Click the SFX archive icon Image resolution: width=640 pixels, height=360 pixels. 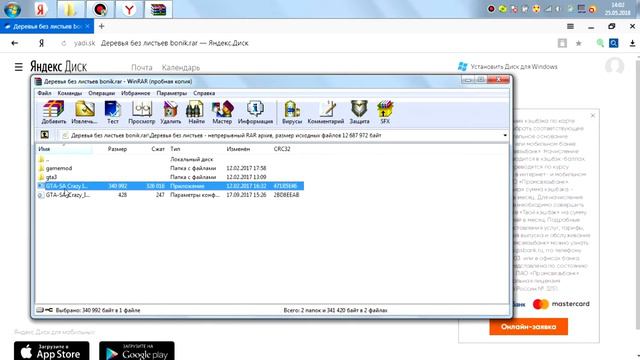point(385,112)
